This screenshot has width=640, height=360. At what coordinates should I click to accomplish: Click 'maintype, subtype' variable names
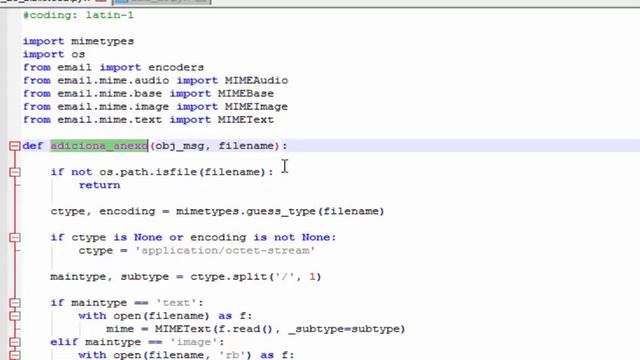(x=110, y=277)
